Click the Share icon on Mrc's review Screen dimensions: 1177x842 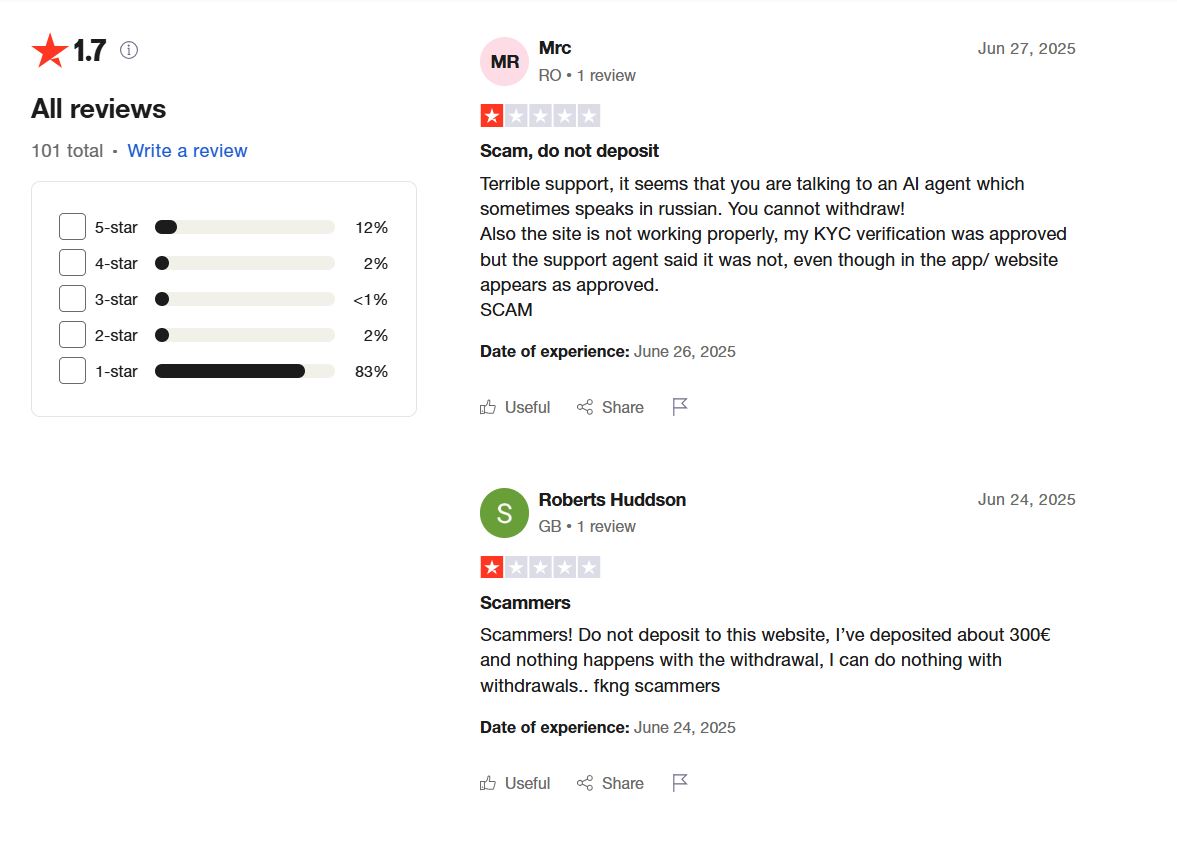point(585,407)
